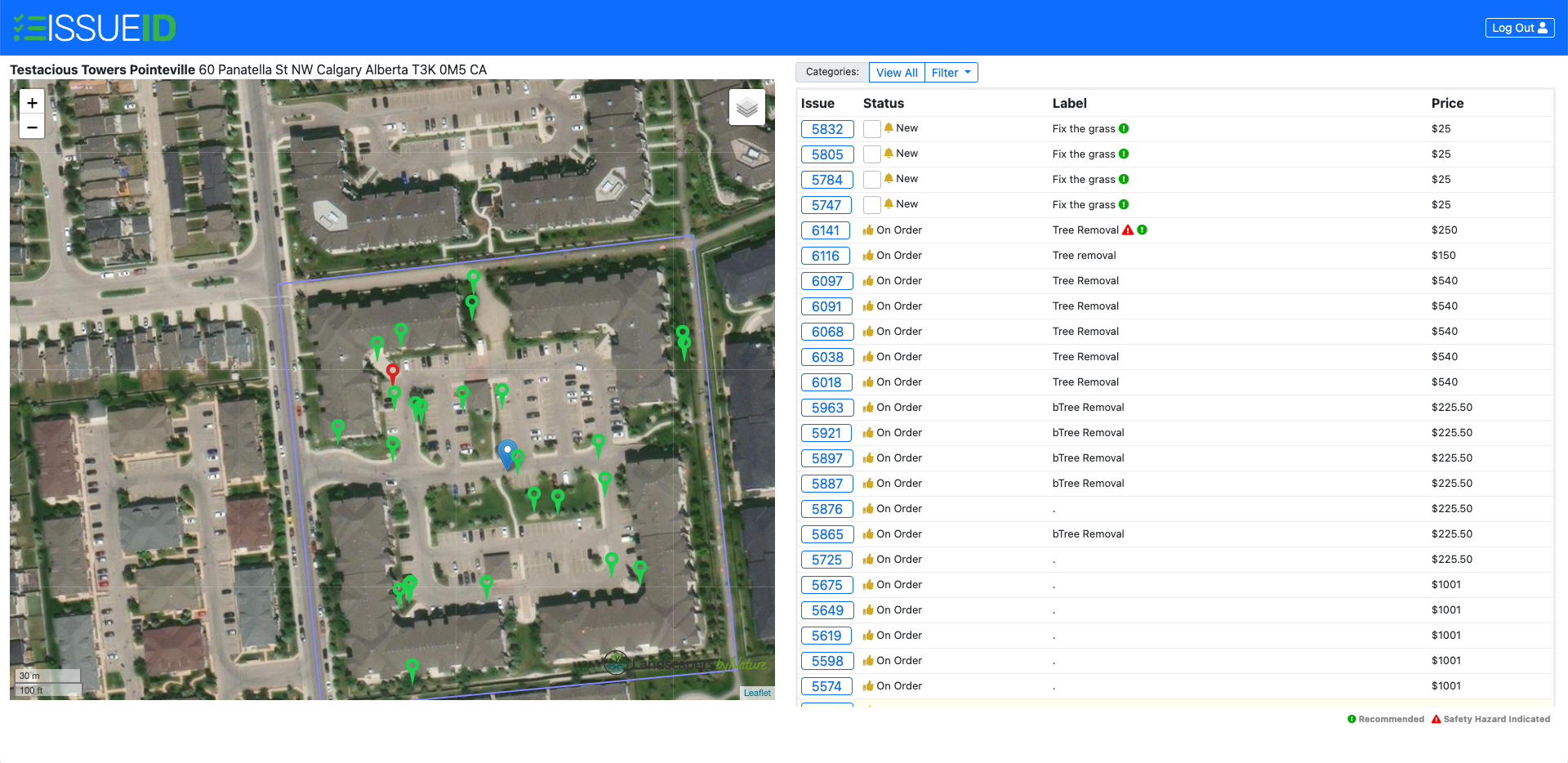This screenshot has width=1568, height=763.
Task: Click the Categories label
Action: coord(832,72)
